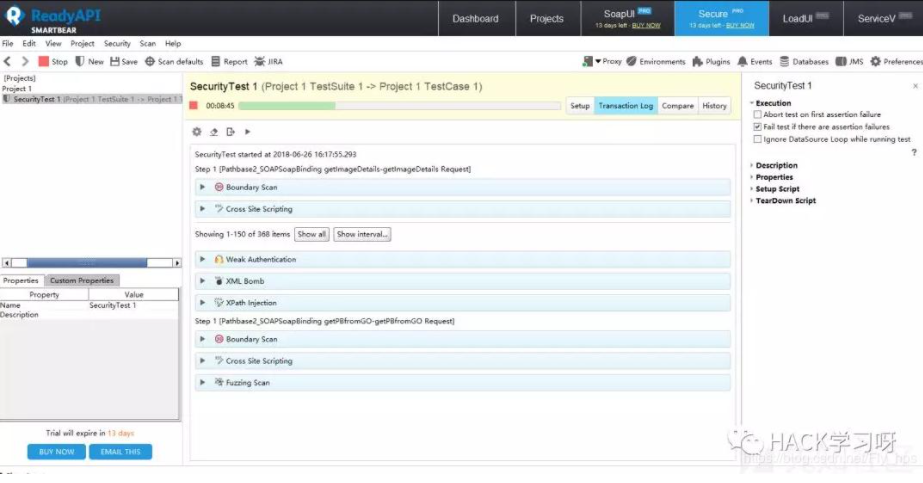Open the View menu
This screenshot has height=483, width=923.
[53, 44]
